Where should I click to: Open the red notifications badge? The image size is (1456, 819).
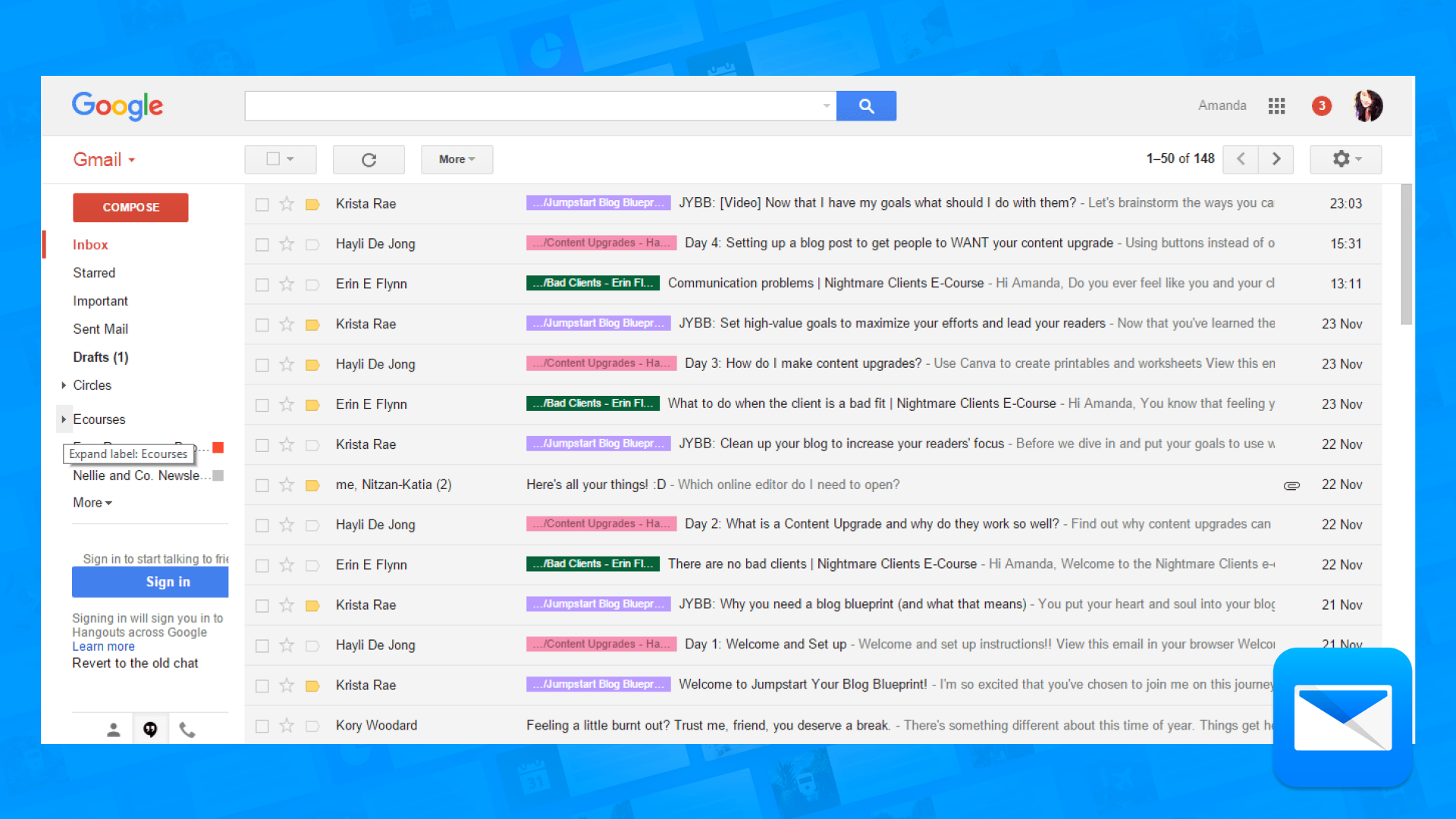pos(1322,106)
